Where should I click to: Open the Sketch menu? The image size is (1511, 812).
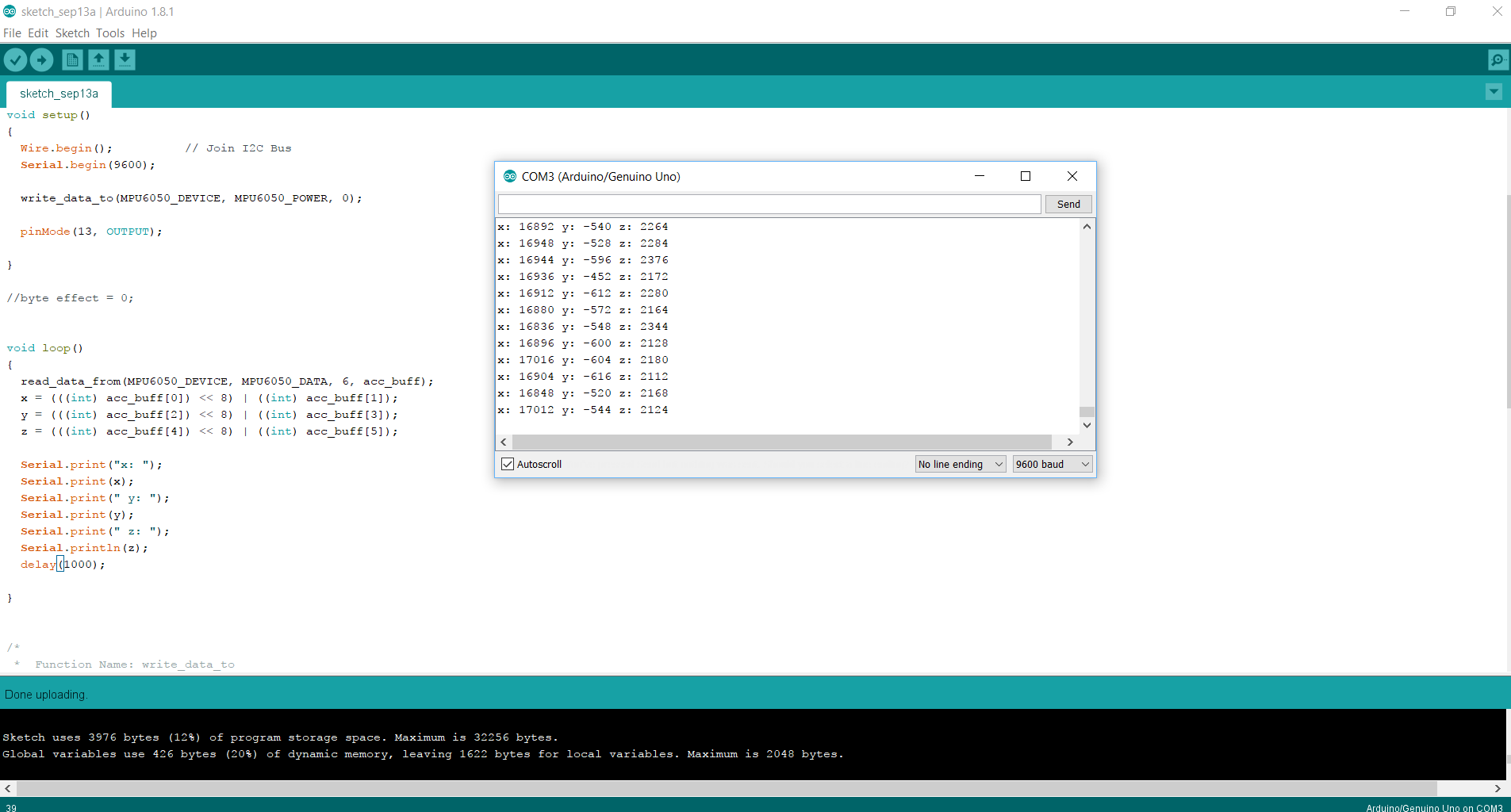(x=72, y=33)
